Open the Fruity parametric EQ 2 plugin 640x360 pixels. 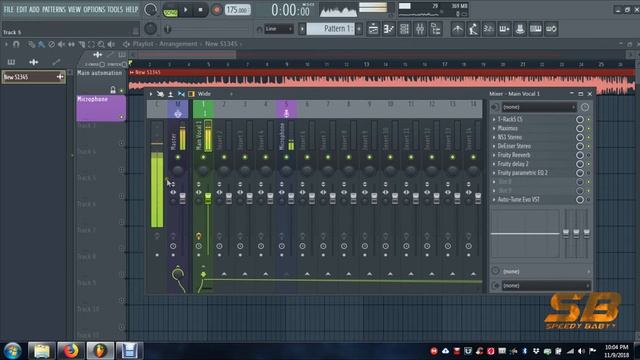coord(522,173)
